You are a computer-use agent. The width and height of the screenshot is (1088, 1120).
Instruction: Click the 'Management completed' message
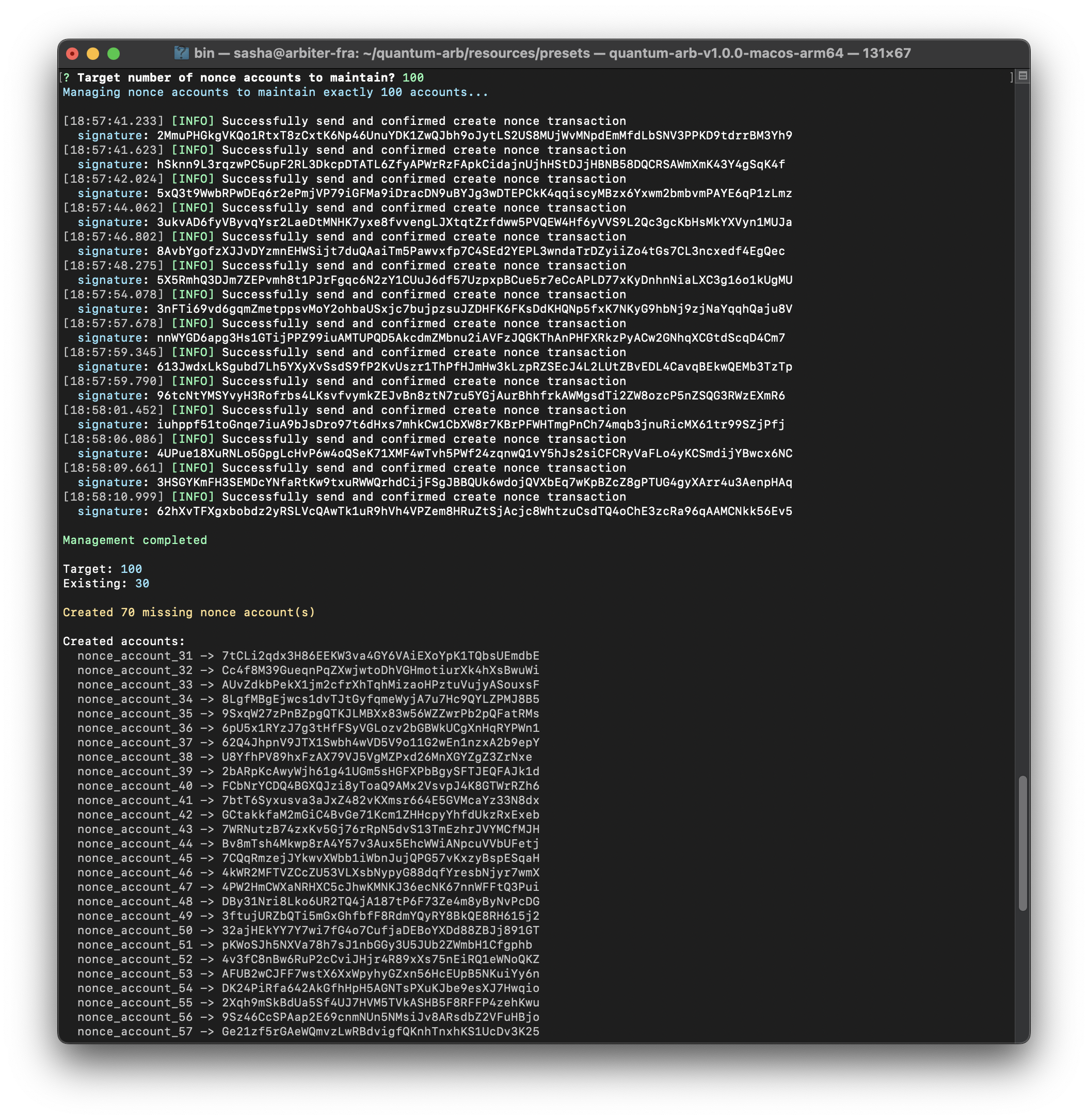tap(135, 540)
